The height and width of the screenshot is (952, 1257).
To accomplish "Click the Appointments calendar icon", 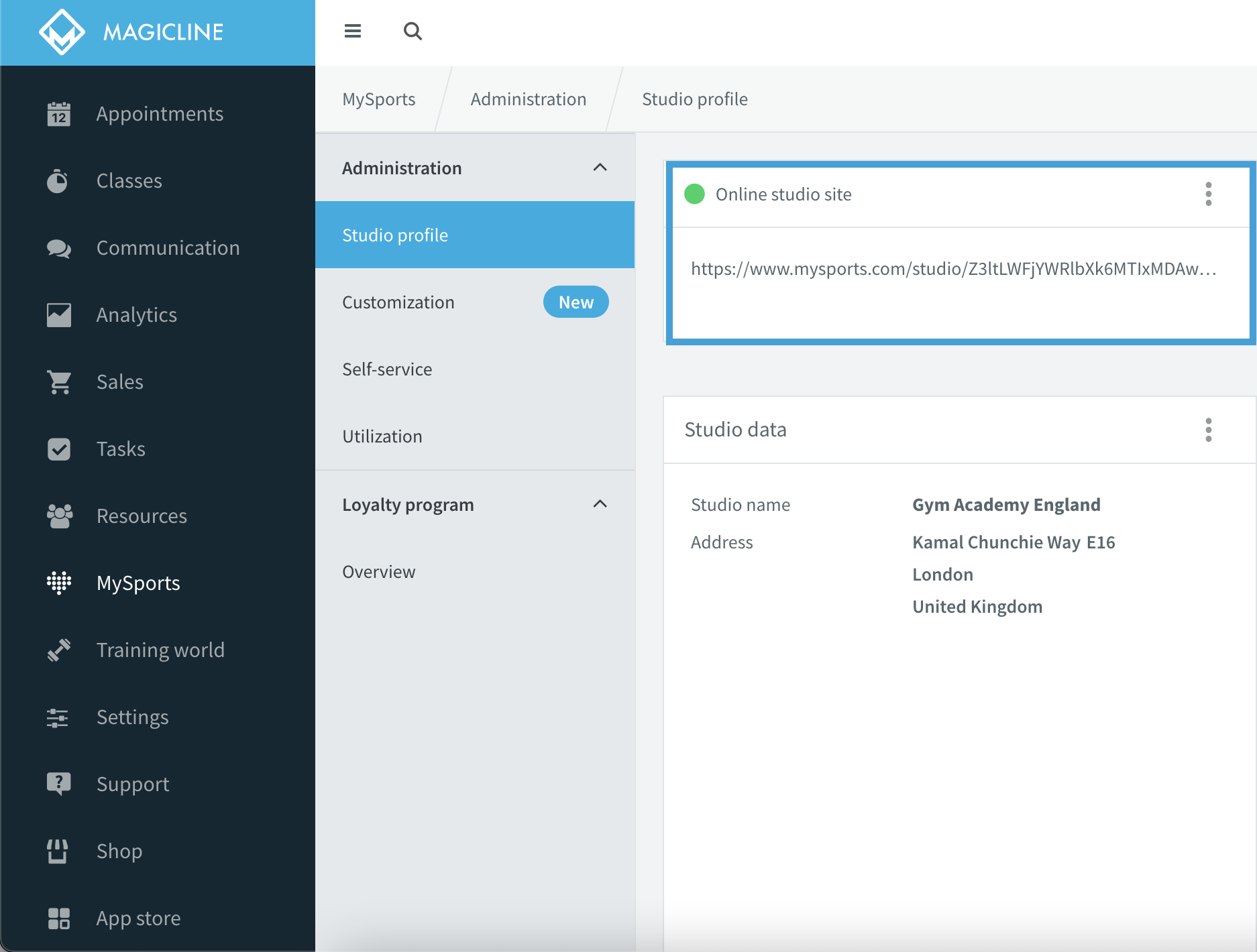I will pos(59,114).
